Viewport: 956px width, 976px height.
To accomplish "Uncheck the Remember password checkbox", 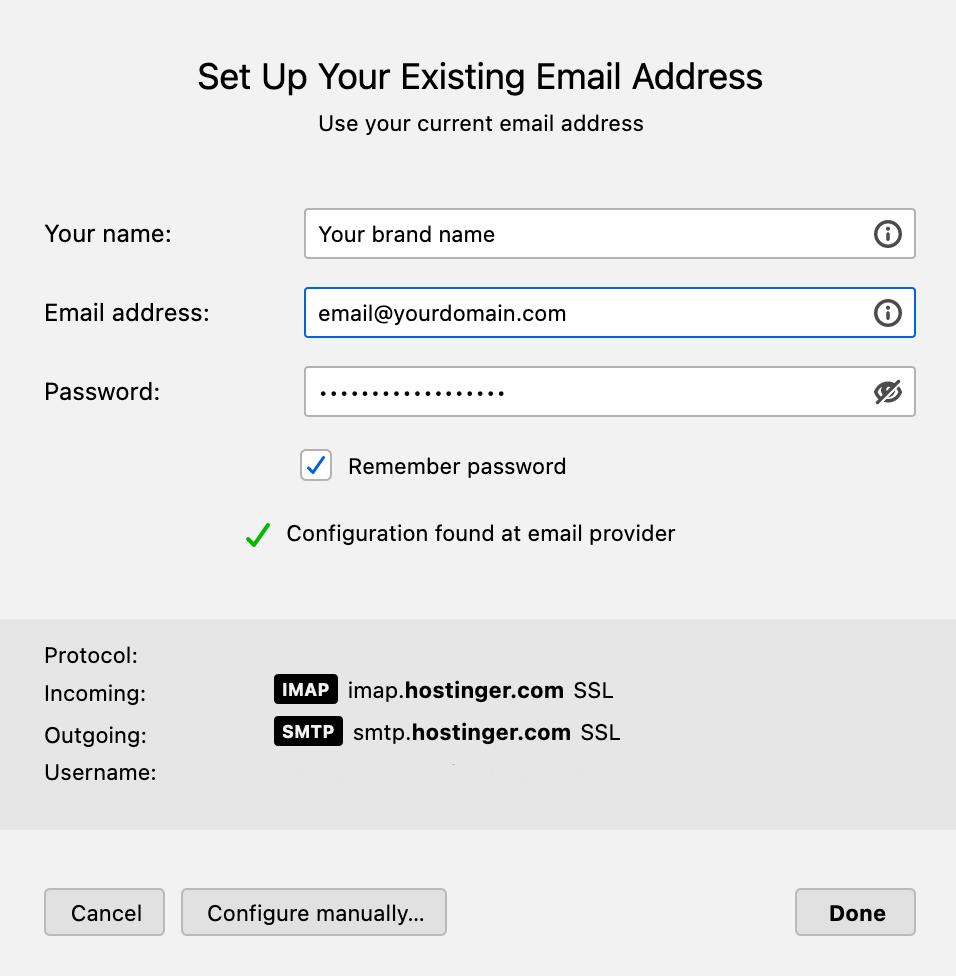I will (316, 465).
